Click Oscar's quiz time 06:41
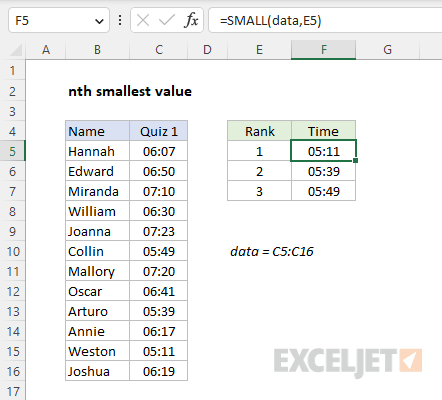442x400 pixels. (159, 291)
